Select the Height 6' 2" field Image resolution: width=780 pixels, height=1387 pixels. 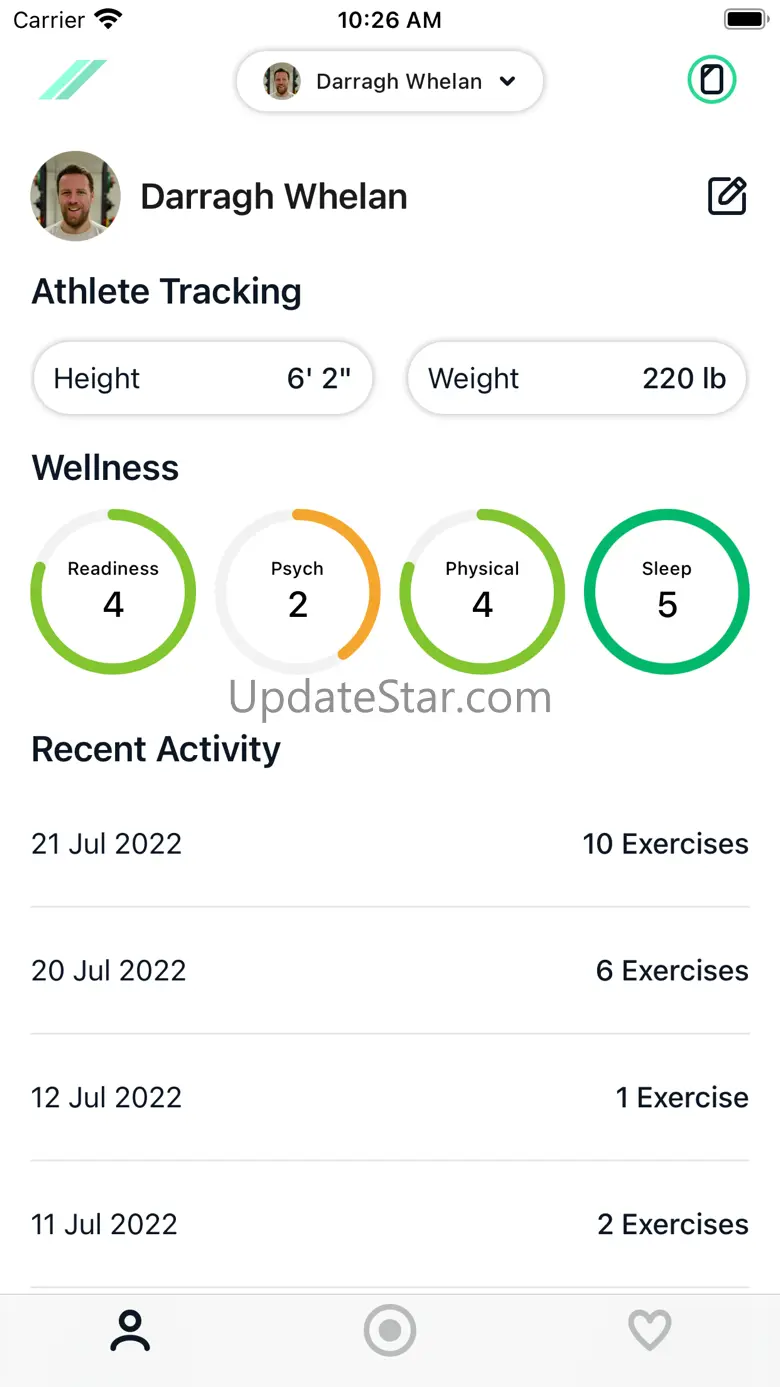pyautogui.click(x=203, y=378)
